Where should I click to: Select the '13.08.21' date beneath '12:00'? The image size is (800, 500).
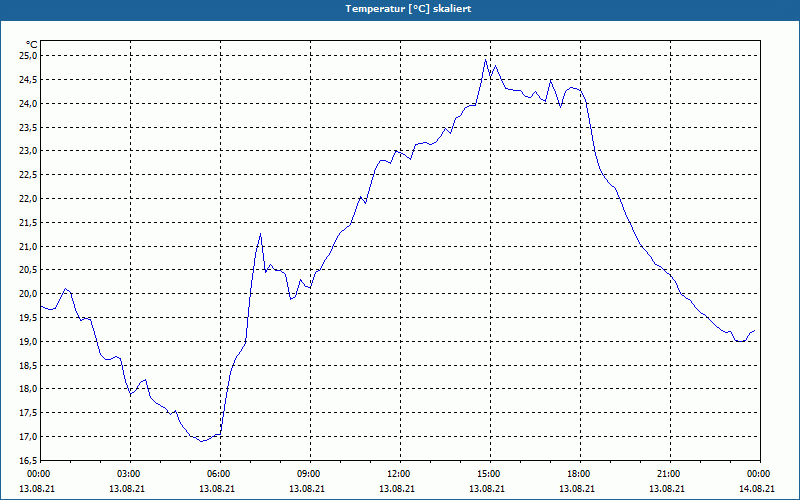click(396, 488)
